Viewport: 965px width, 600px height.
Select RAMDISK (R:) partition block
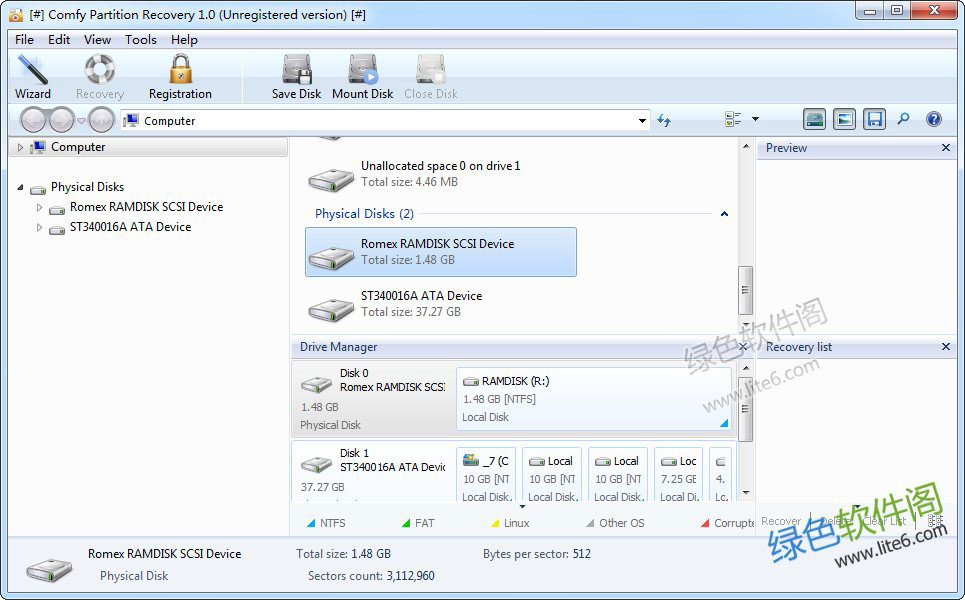[x=594, y=399]
